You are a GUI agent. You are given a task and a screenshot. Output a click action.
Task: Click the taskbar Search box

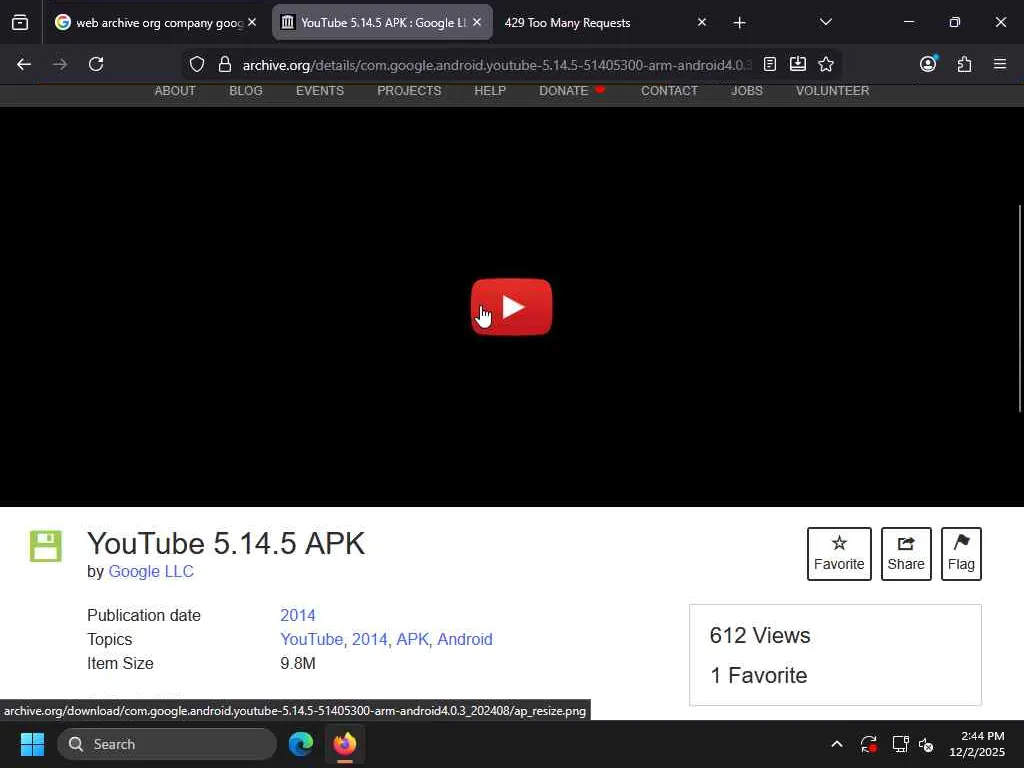(x=167, y=744)
